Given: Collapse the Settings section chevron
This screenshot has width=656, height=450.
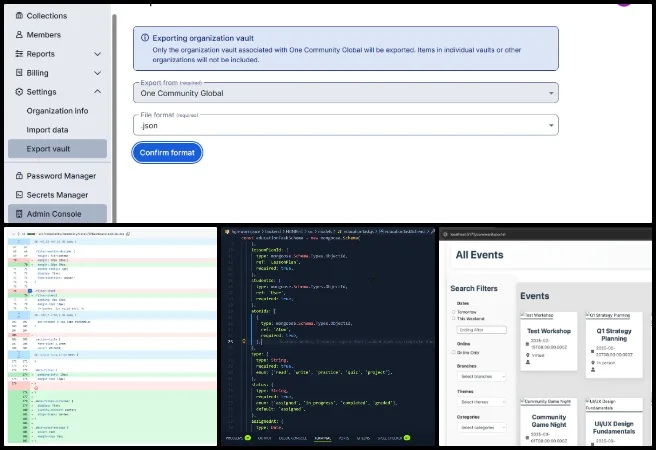Looking at the screenshot, I should point(97,91).
